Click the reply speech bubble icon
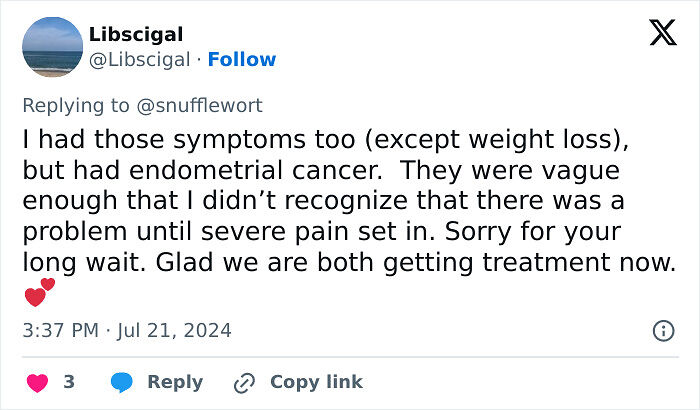 pyautogui.click(x=122, y=382)
